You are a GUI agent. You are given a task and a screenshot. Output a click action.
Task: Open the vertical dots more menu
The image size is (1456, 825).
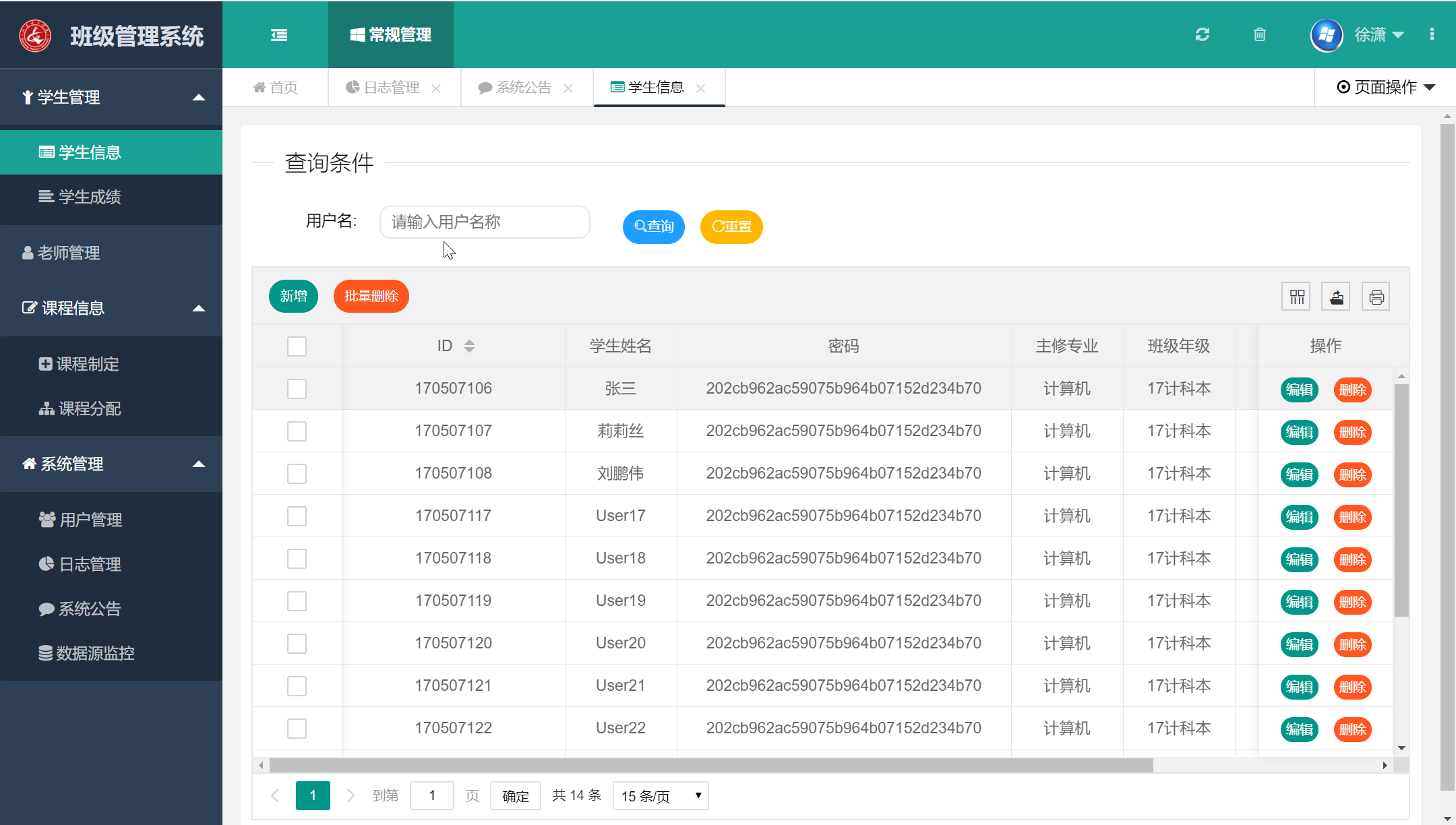pos(1432,34)
